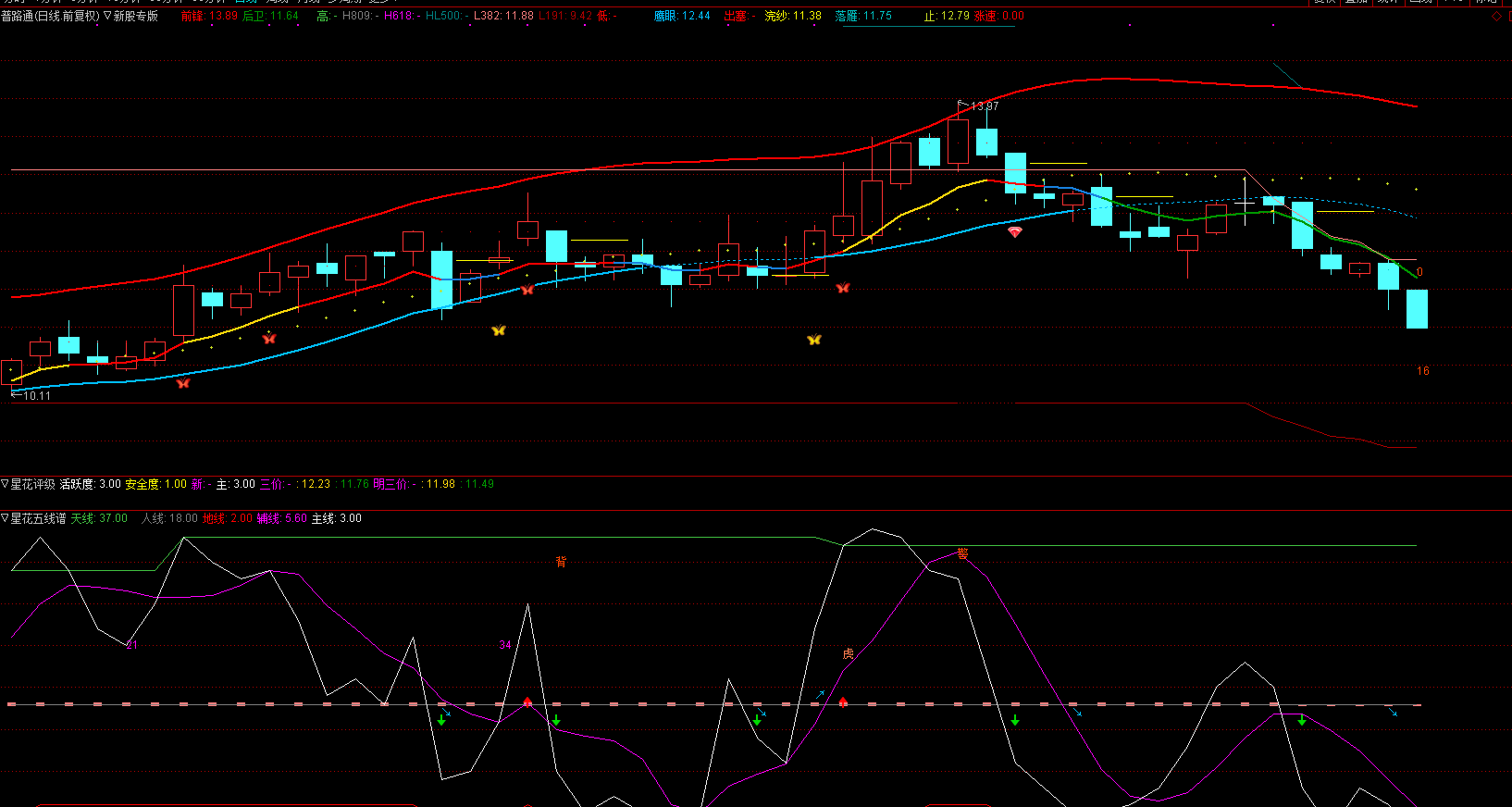Viewport: 1512px width, 807px height.
Task: Click the last red butterfly before the breakout
Action: pyautogui.click(x=843, y=288)
